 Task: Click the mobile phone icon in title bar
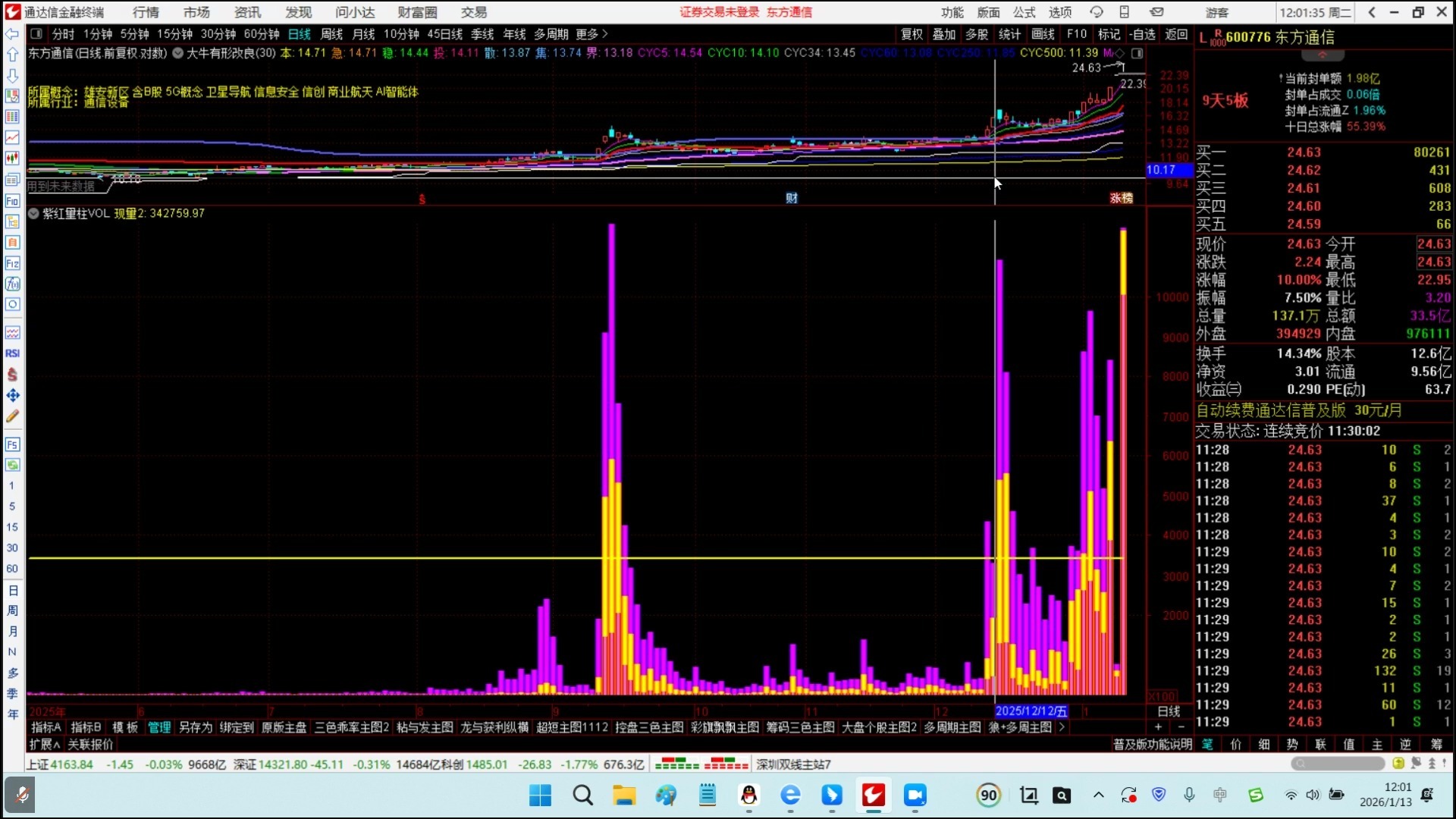point(1125,12)
